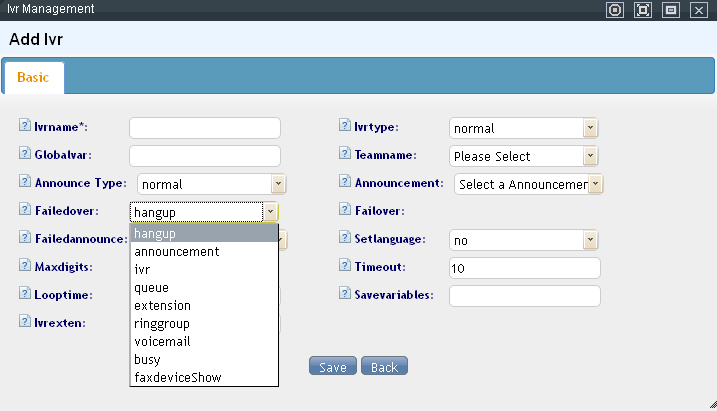
Task: Switch to the Basic tab
Action: pyautogui.click(x=33, y=77)
